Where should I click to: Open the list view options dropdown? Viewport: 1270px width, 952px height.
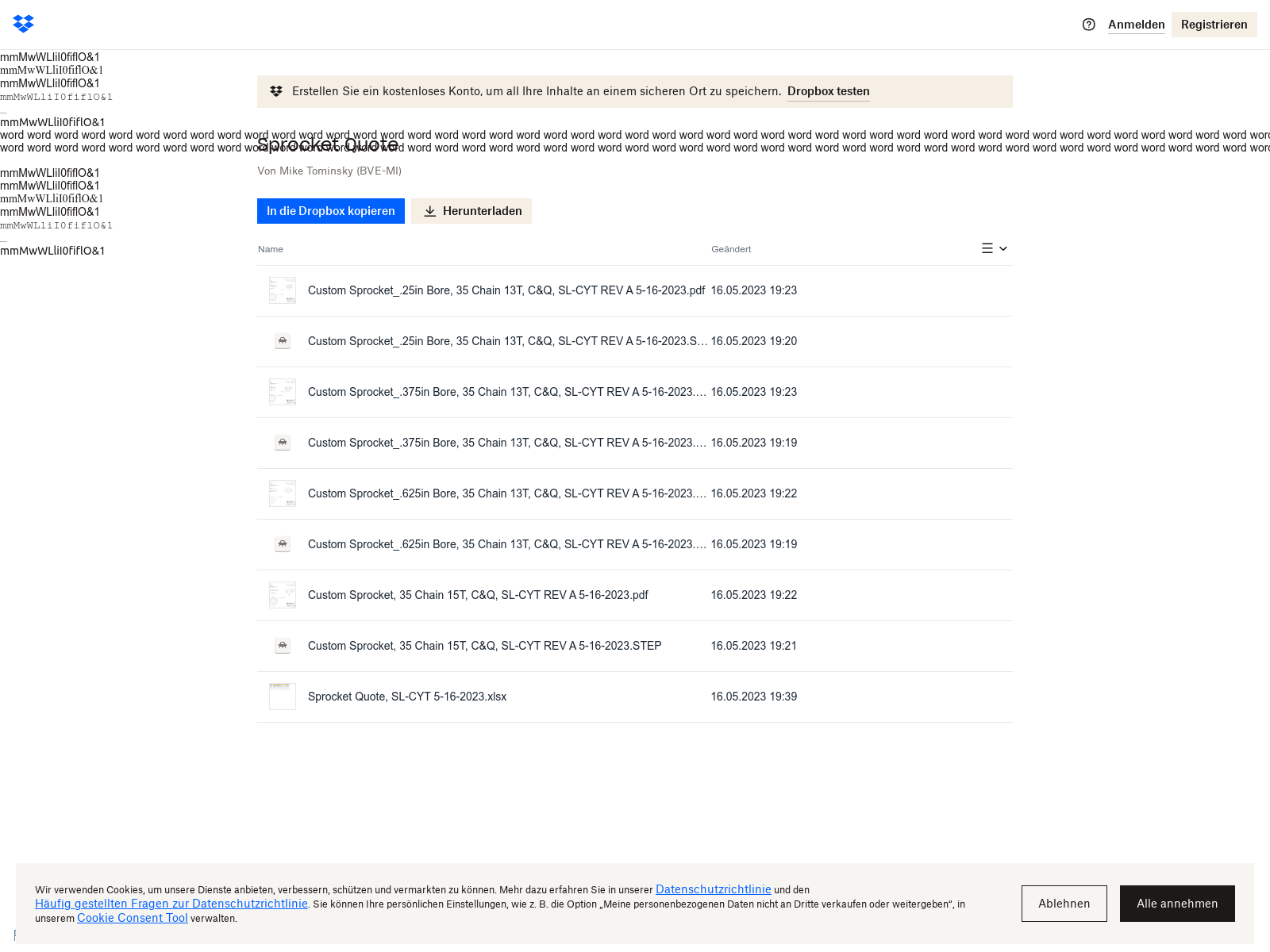(x=995, y=248)
